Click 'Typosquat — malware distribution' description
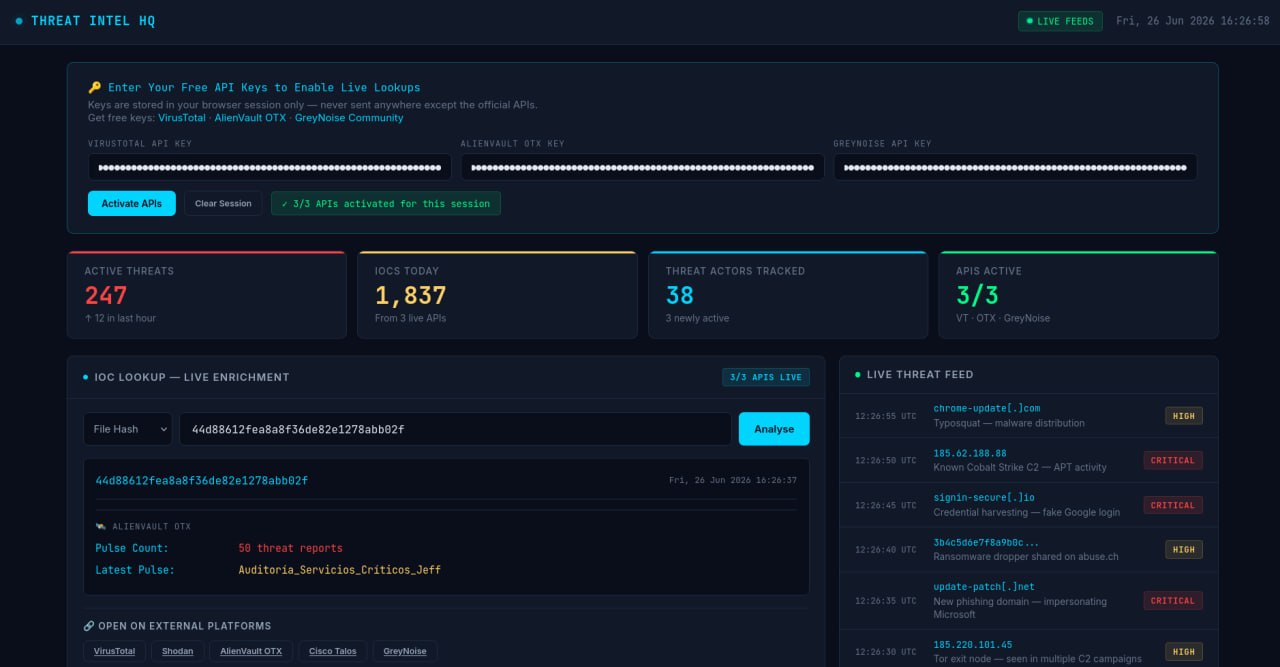 tap(1009, 423)
